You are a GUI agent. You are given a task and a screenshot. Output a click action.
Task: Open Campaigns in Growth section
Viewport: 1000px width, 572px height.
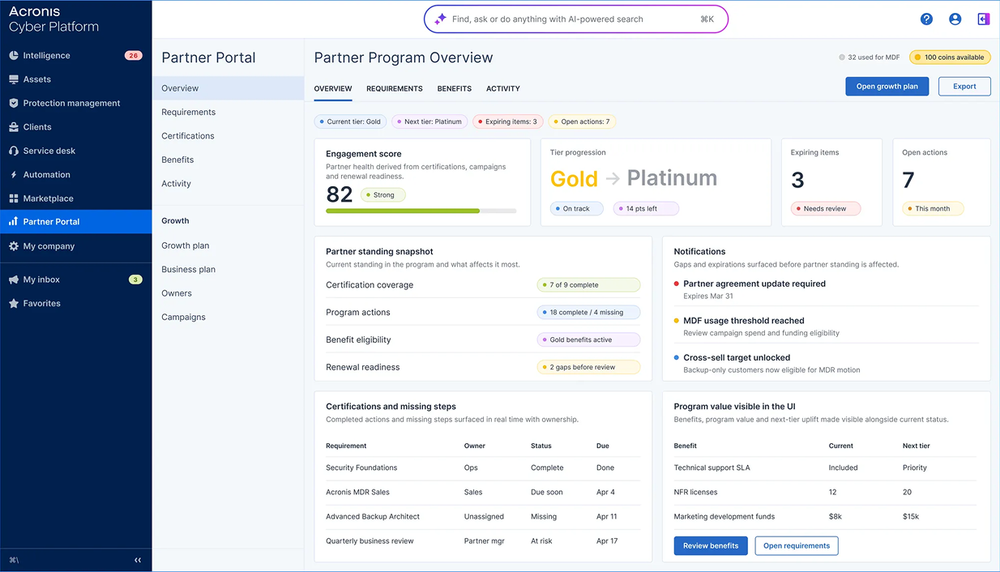228,317
